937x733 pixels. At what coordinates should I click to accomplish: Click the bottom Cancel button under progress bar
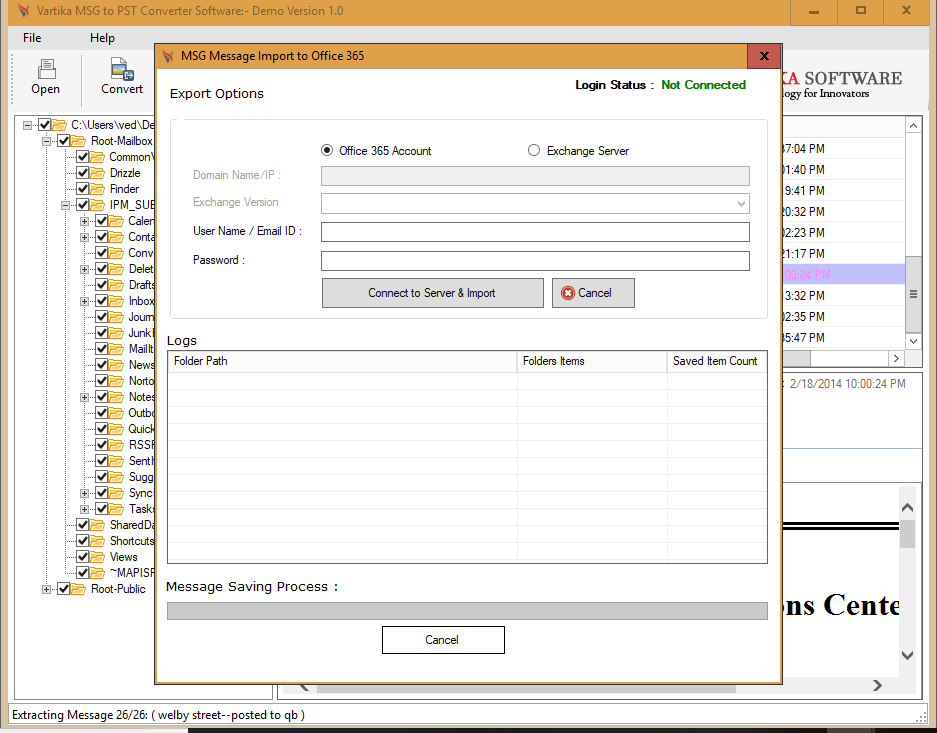tap(443, 640)
